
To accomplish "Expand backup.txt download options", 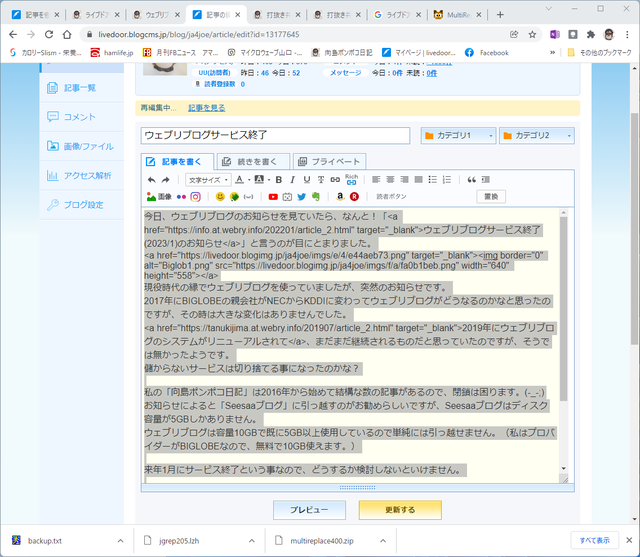I will [x=120, y=541].
